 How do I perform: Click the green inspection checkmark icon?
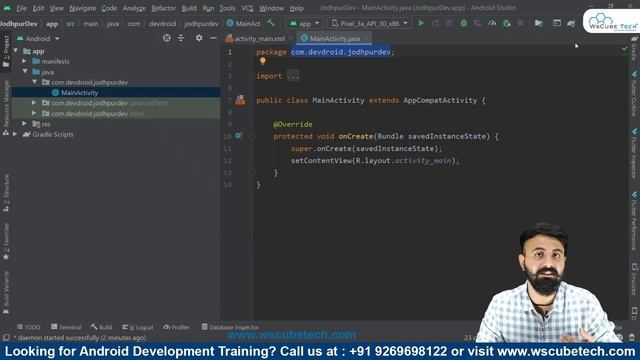624,49
